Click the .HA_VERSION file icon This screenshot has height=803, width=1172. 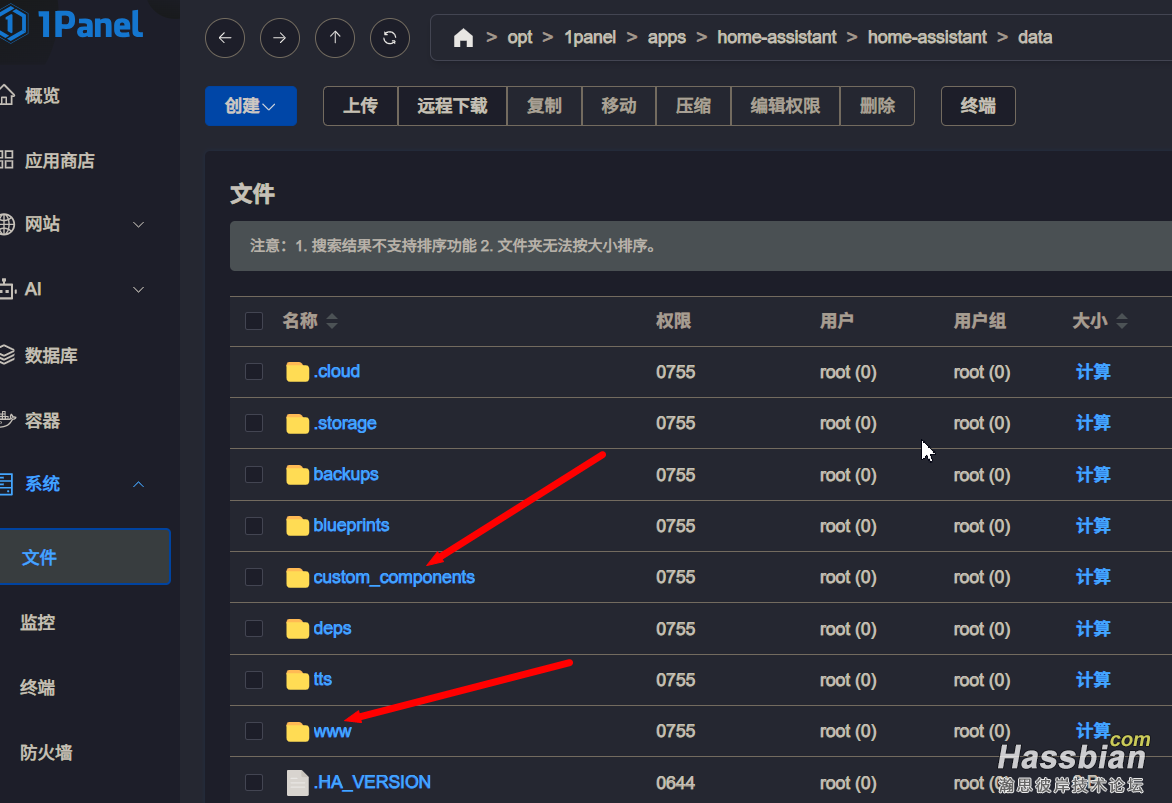297,783
